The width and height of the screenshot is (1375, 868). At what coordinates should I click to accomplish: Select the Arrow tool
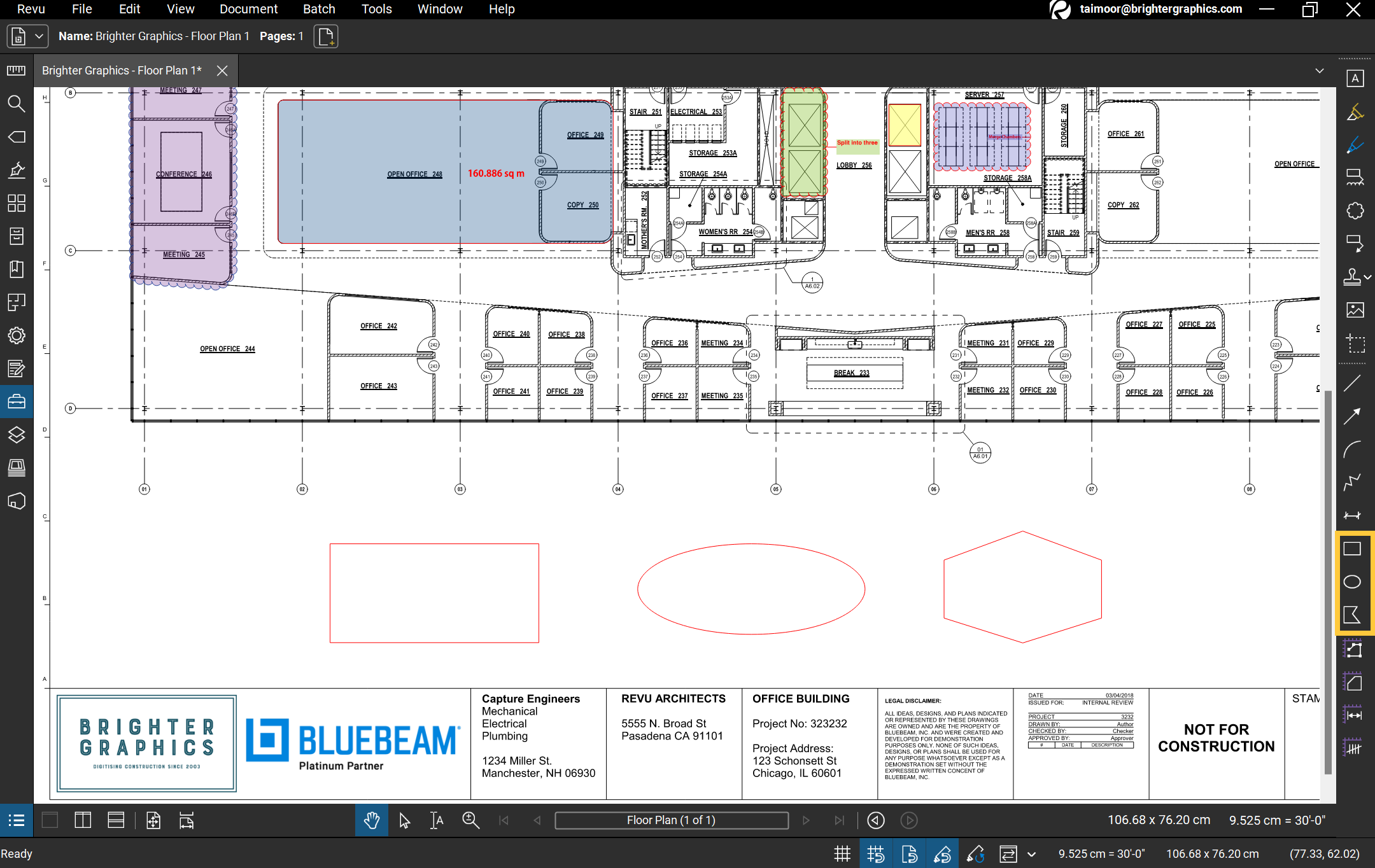pos(1352,416)
